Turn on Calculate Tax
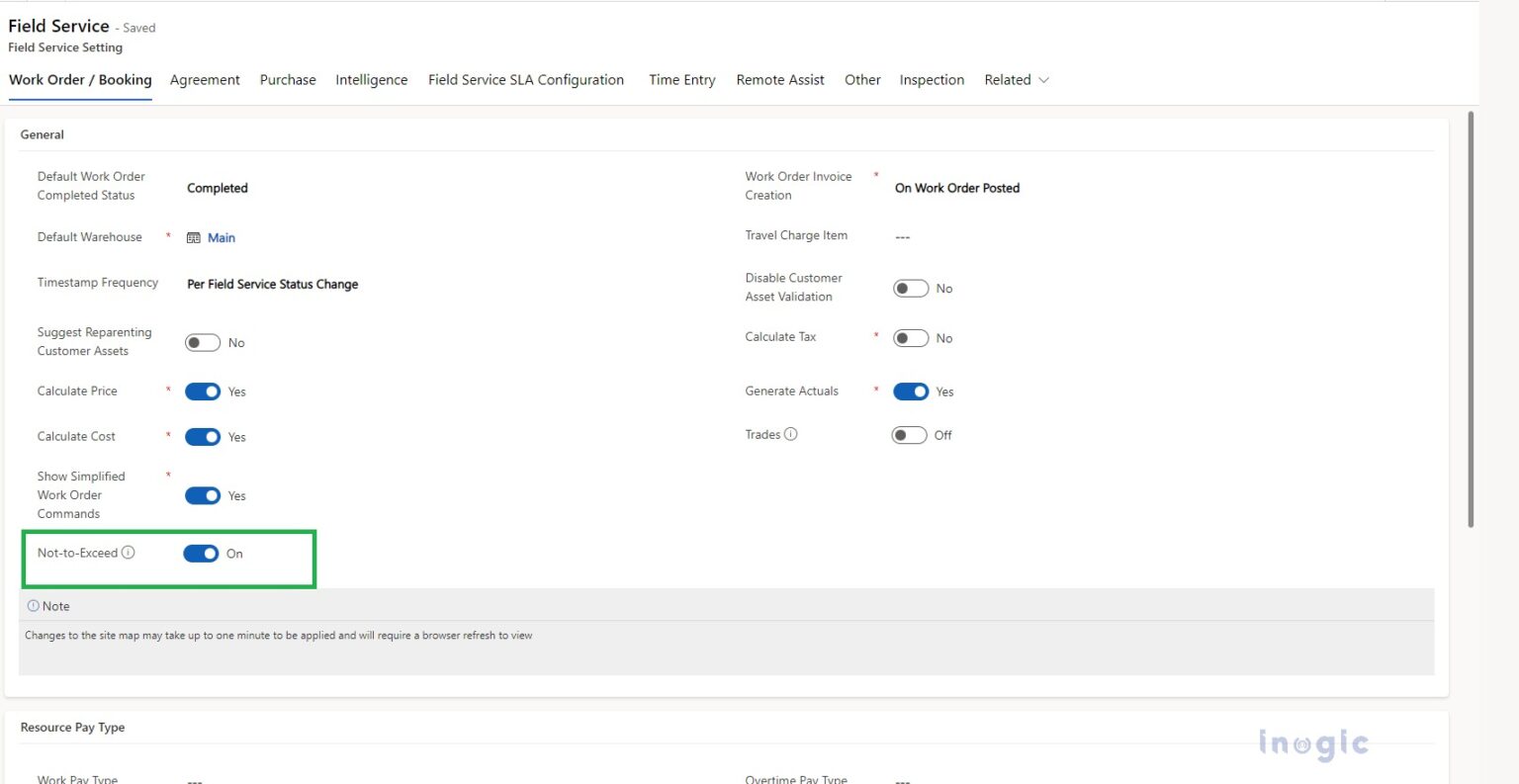Screen dimensions: 1519x784 [911, 337]
